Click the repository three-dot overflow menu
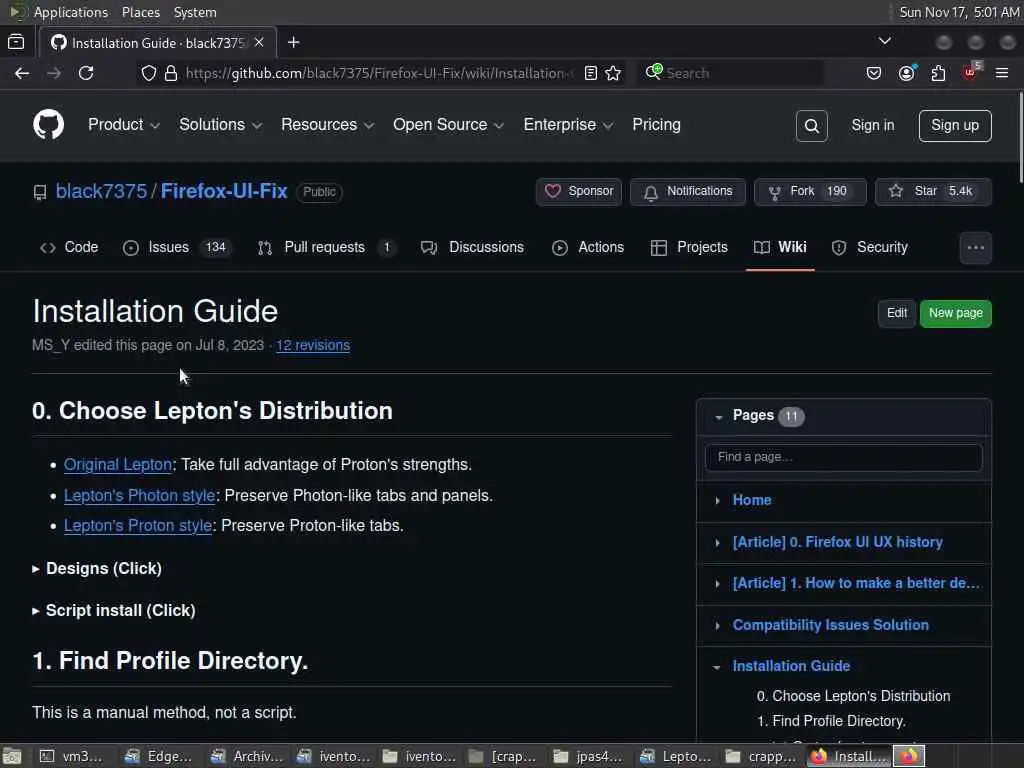The width and height of the screenshot is (1024, 768). [x=976, y=248]
